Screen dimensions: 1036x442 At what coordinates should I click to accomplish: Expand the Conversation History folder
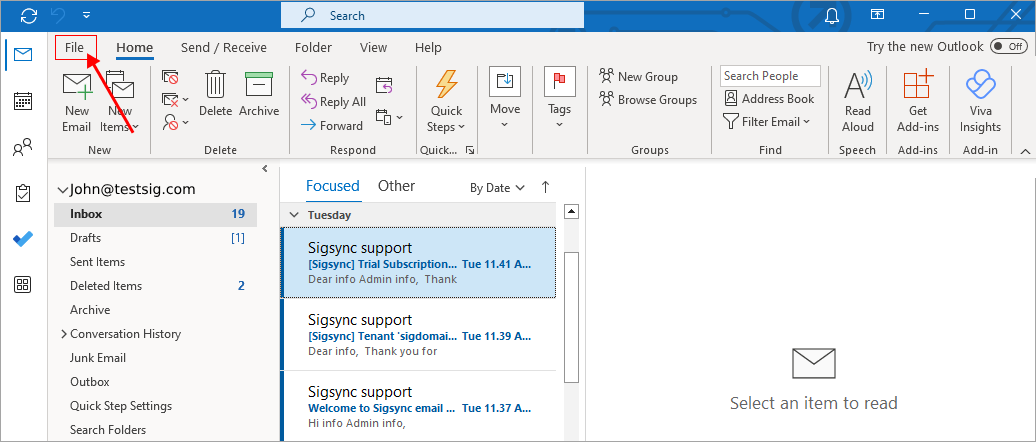point(65,334)
